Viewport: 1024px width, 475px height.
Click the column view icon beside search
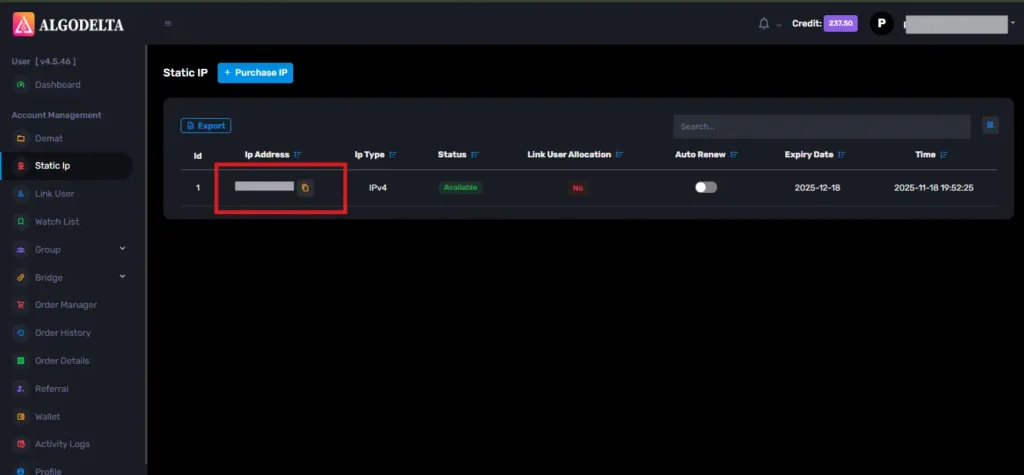pos(990,125)
